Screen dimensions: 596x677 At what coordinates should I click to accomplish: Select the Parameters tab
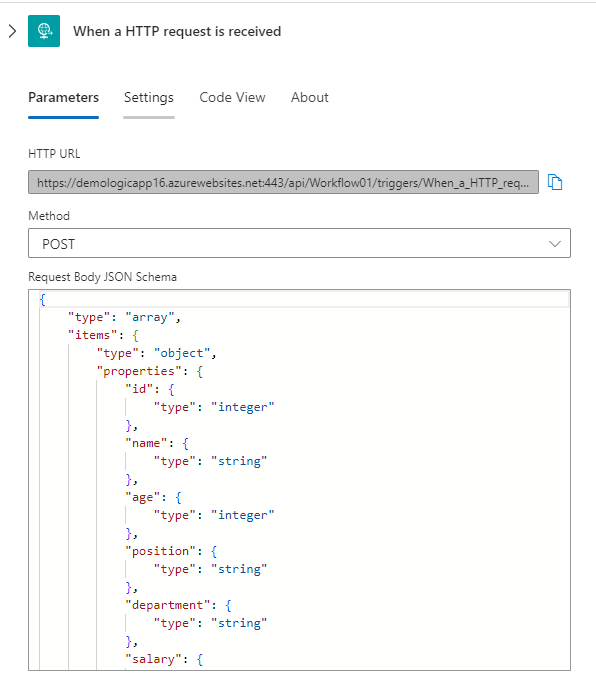click(x=63, y=98)
